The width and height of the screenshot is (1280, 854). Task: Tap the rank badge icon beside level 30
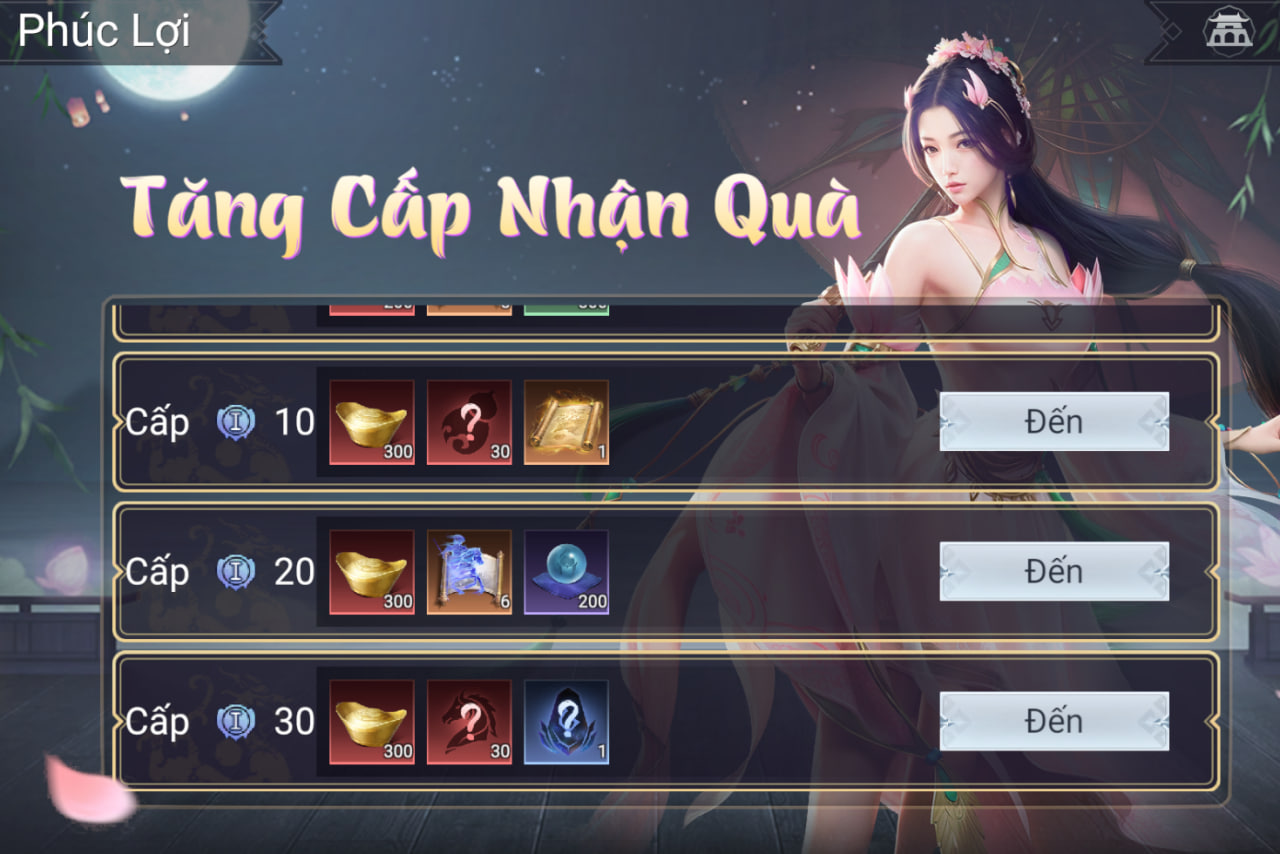[x=236, y=722]
